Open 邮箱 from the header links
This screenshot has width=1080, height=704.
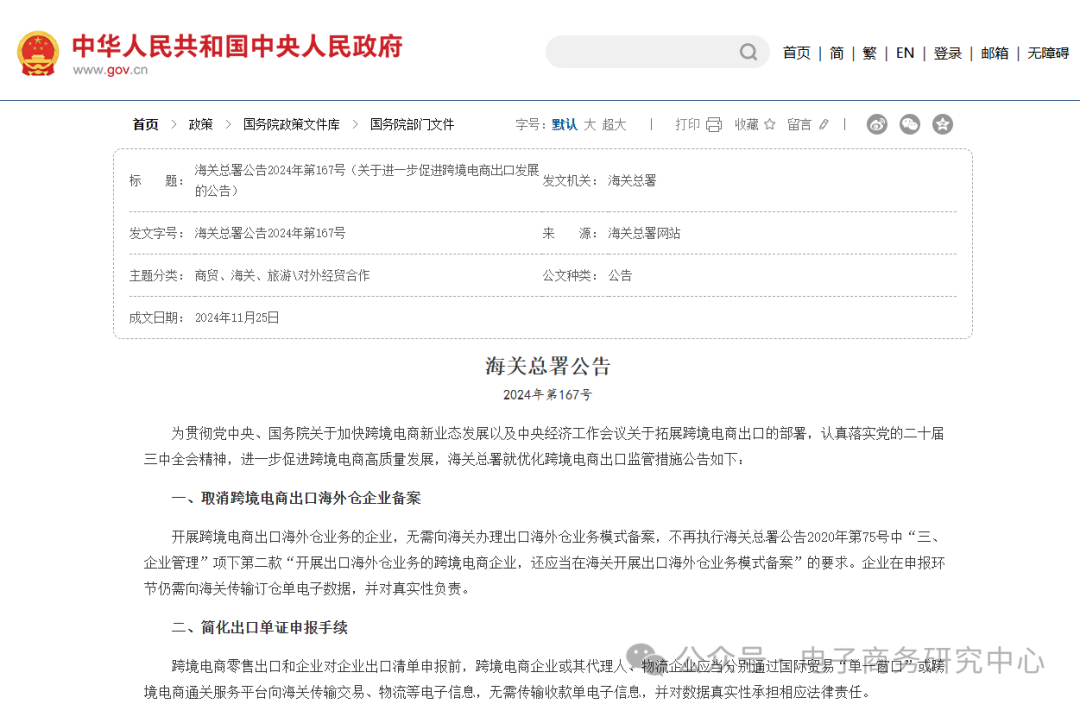pyautogui.click(x=994, y=53)
